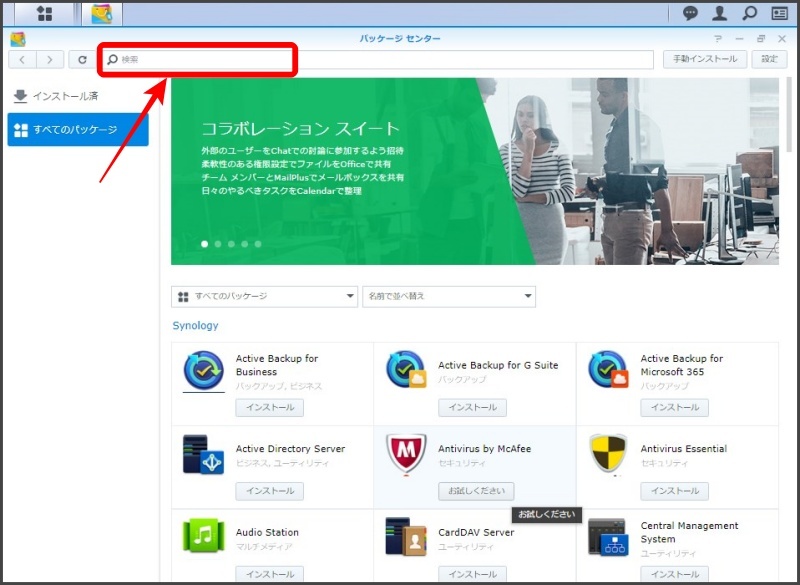
Task: Click the back navigation arrow
Action: point(22,60)
